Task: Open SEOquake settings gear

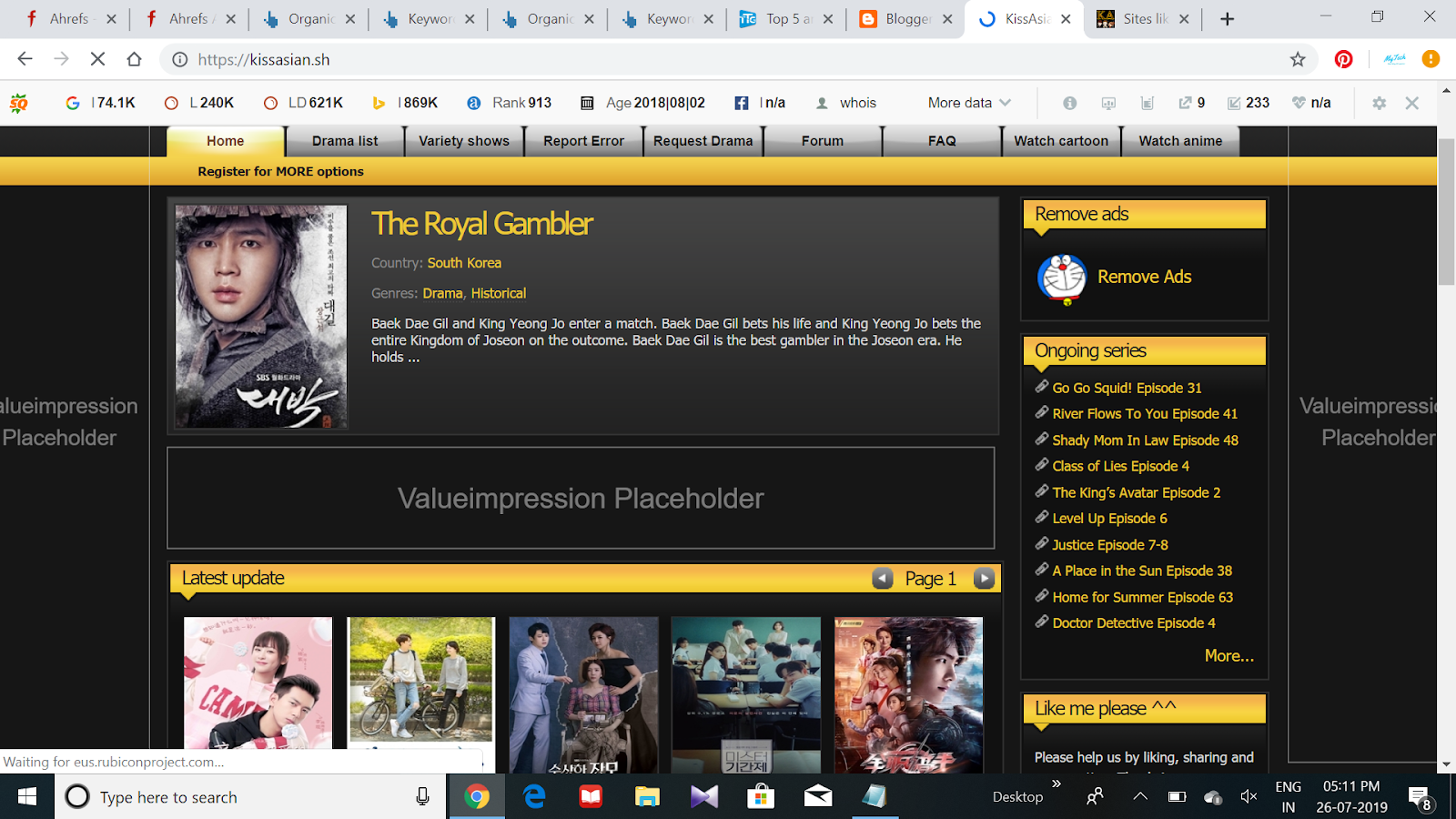Action: pos(1380,103)
